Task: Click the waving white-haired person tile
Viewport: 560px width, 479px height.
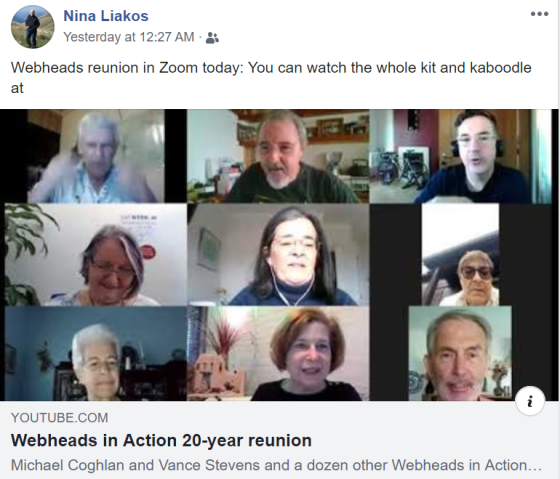Action: coord(96,156)
